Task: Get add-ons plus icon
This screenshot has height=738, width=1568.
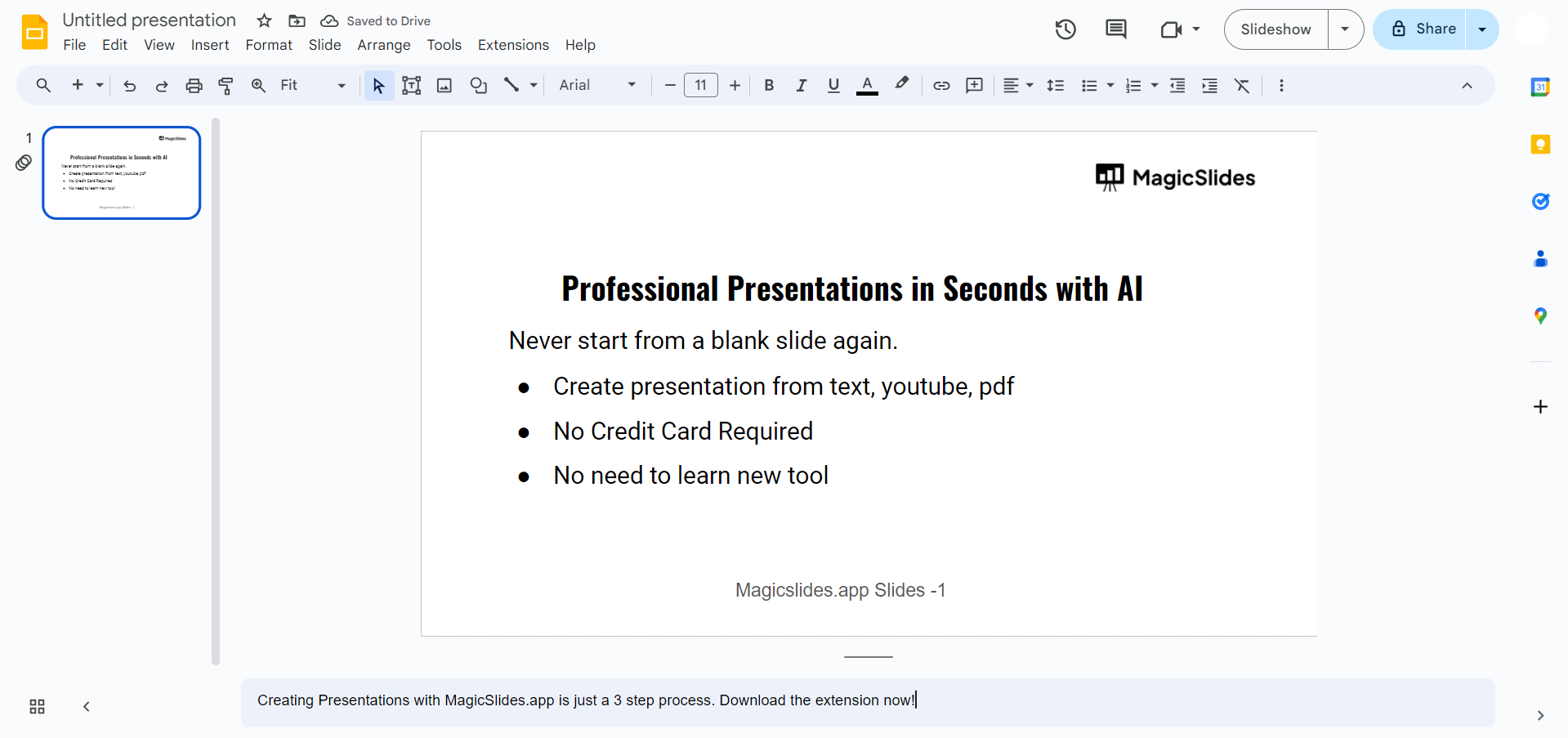Action: [1540, 406]
